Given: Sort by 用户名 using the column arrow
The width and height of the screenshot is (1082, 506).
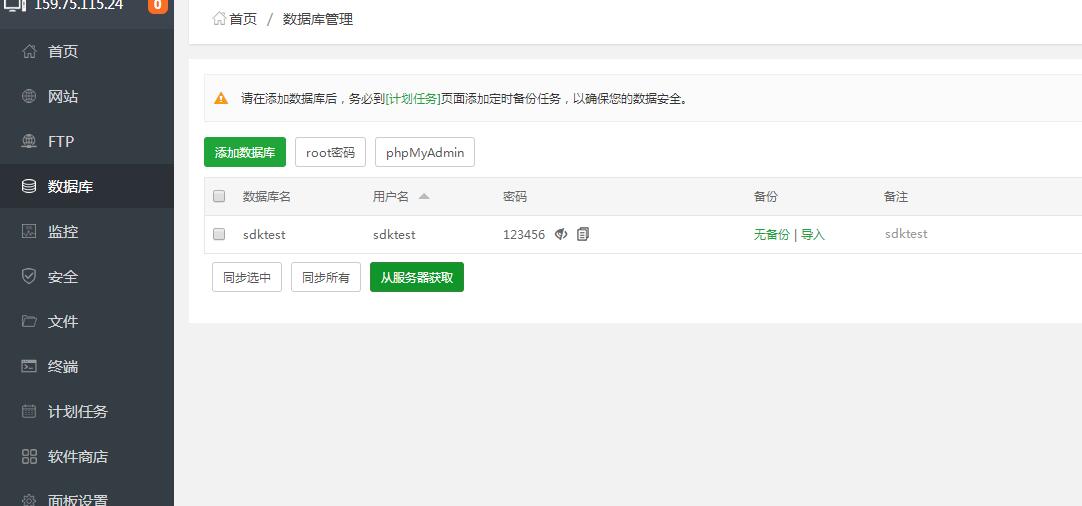Looking at the screenshot, I should click(x=424, y=197).
